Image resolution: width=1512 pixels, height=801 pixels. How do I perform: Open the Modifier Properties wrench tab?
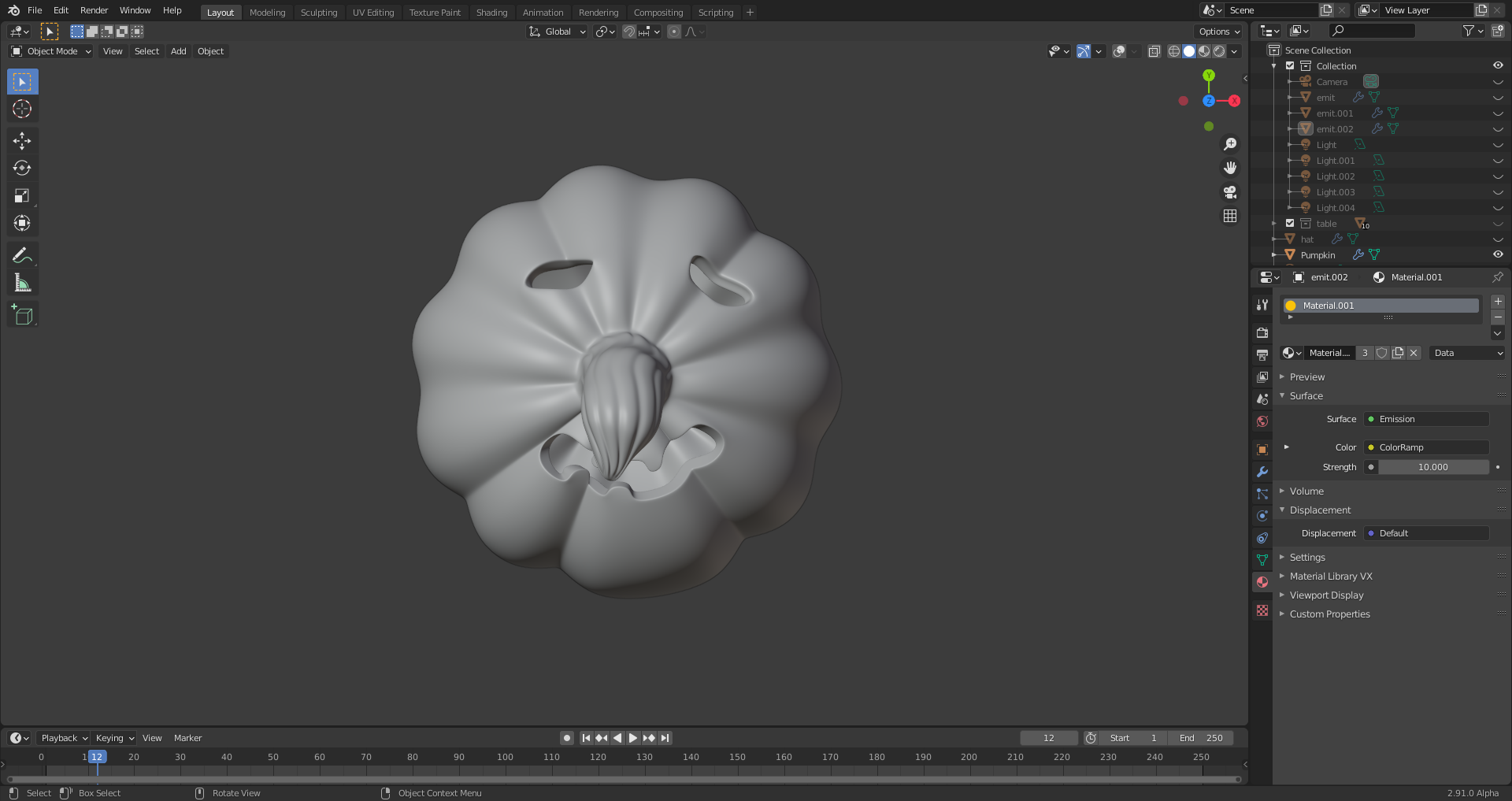pos(1262,471)
